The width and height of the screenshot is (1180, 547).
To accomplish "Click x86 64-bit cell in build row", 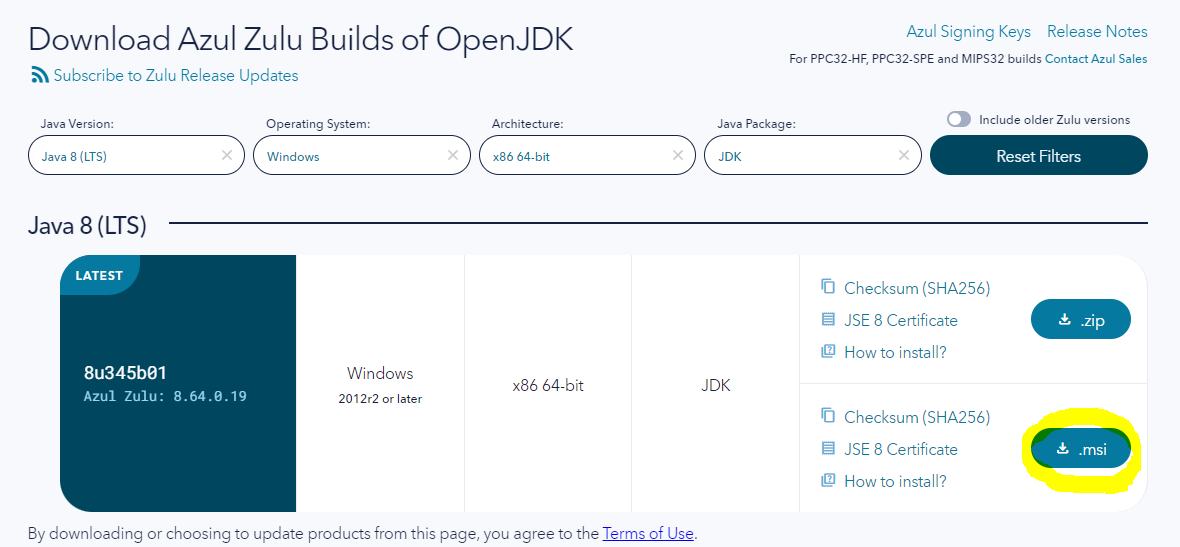I will point(548,385).
